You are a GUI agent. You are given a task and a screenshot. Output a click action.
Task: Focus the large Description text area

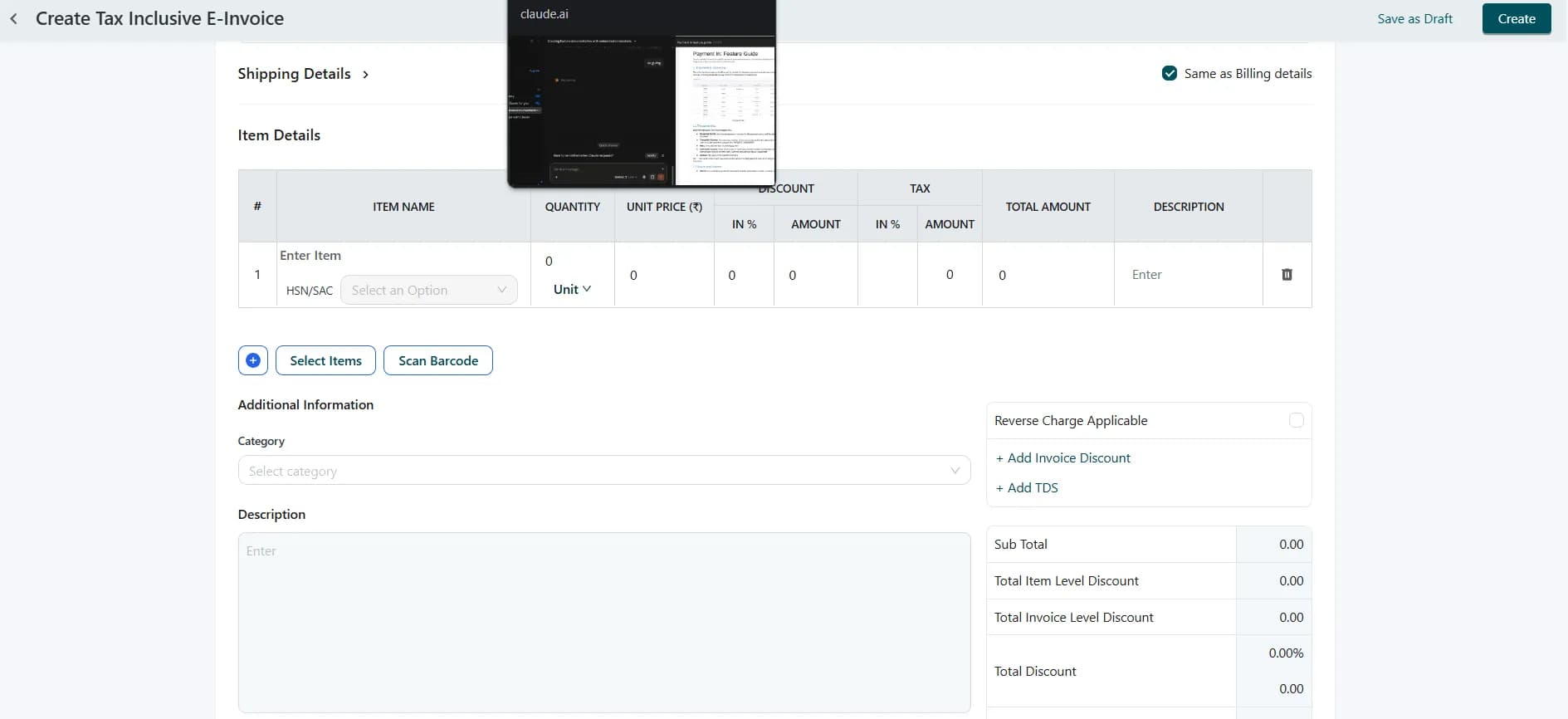[604, 623]
